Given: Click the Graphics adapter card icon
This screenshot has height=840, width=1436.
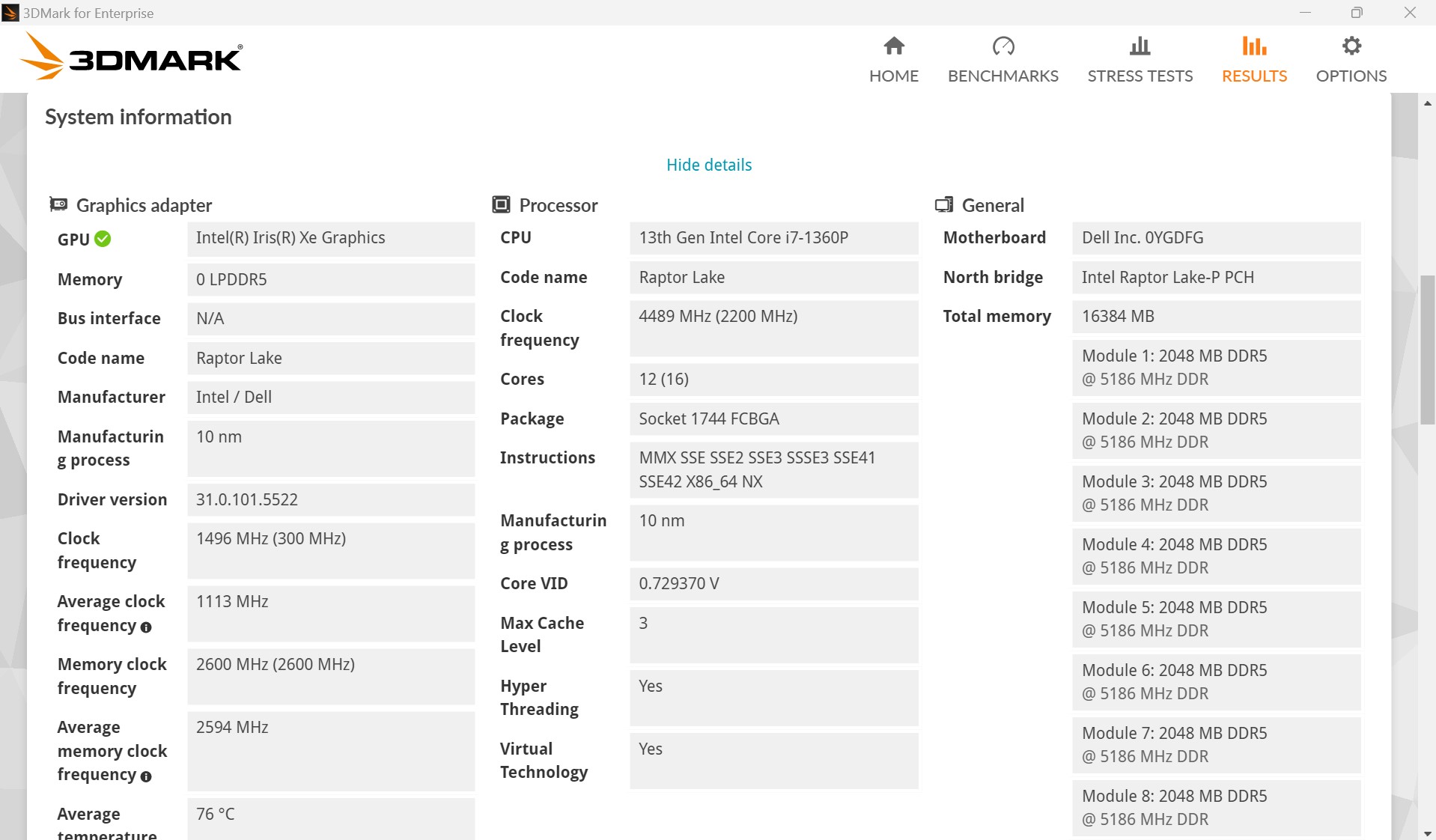Looking at the screenshot, I should [x=58, y=204].
